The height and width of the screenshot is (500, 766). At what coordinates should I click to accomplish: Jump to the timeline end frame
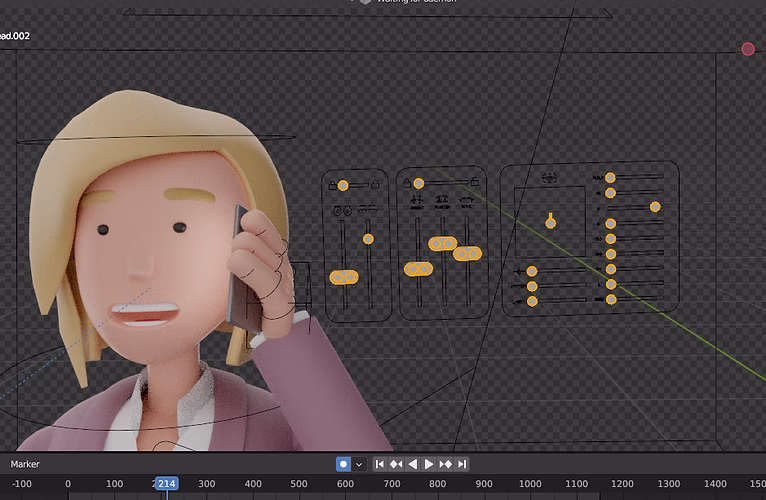(462, 464)
